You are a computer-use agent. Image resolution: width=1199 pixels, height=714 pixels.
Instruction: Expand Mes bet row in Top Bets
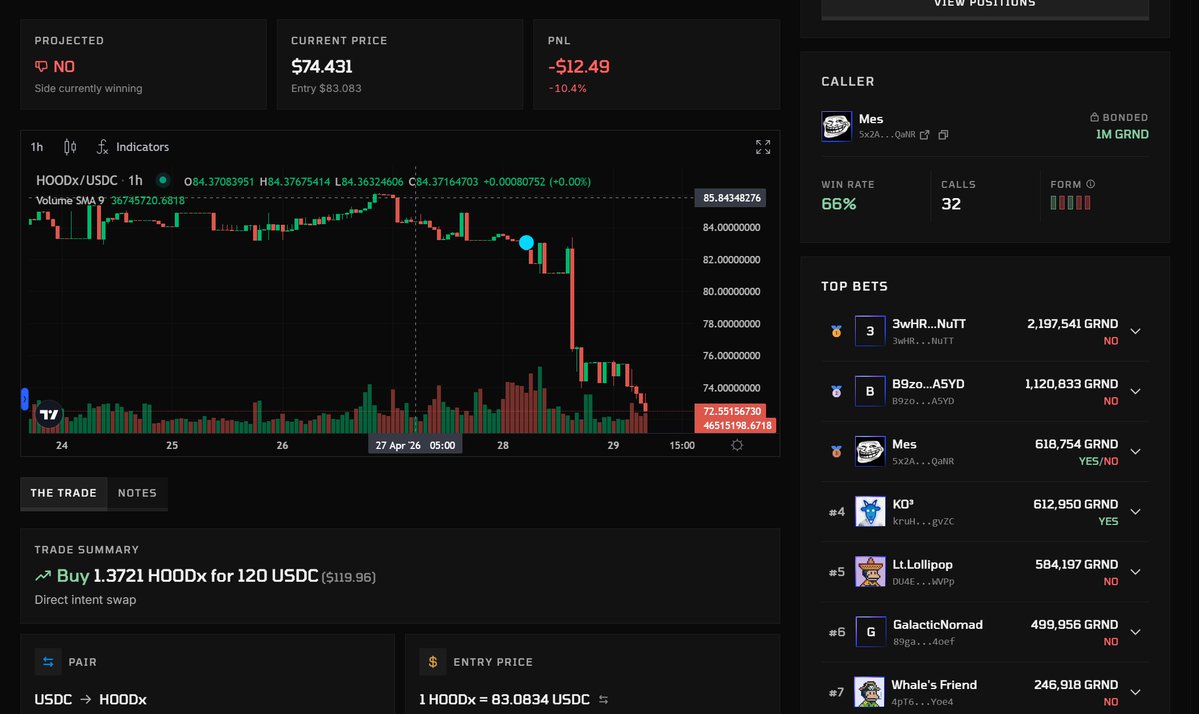coord(1136,452)
